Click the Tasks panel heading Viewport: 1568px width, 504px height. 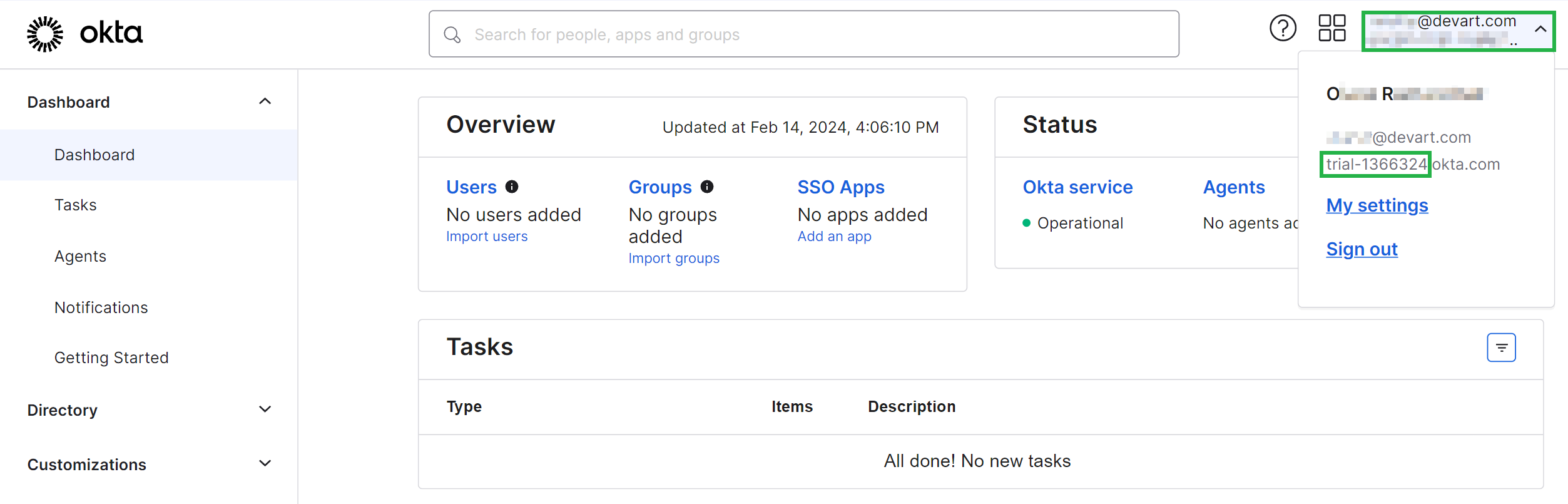tap(480, 347)
